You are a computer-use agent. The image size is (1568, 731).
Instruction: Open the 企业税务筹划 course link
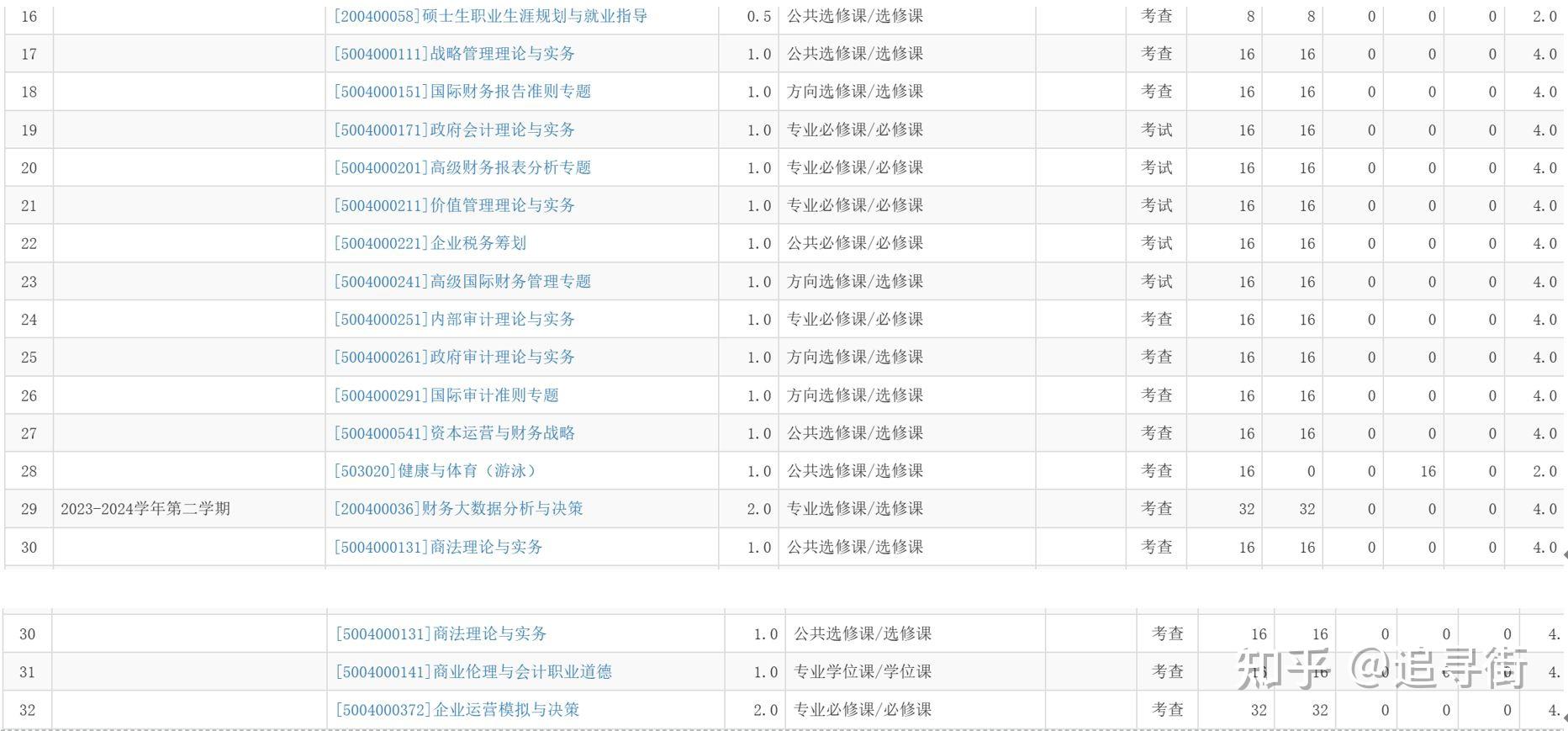click(x=430, y=244)
